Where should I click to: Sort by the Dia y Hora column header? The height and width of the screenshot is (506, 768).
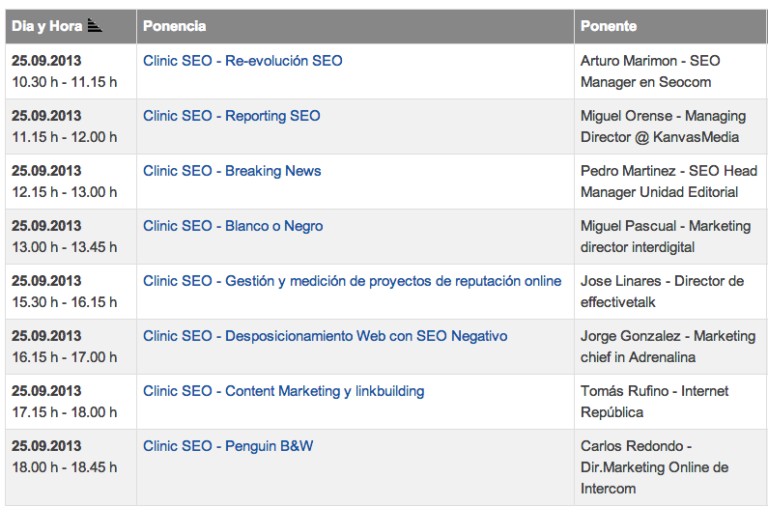71,26
